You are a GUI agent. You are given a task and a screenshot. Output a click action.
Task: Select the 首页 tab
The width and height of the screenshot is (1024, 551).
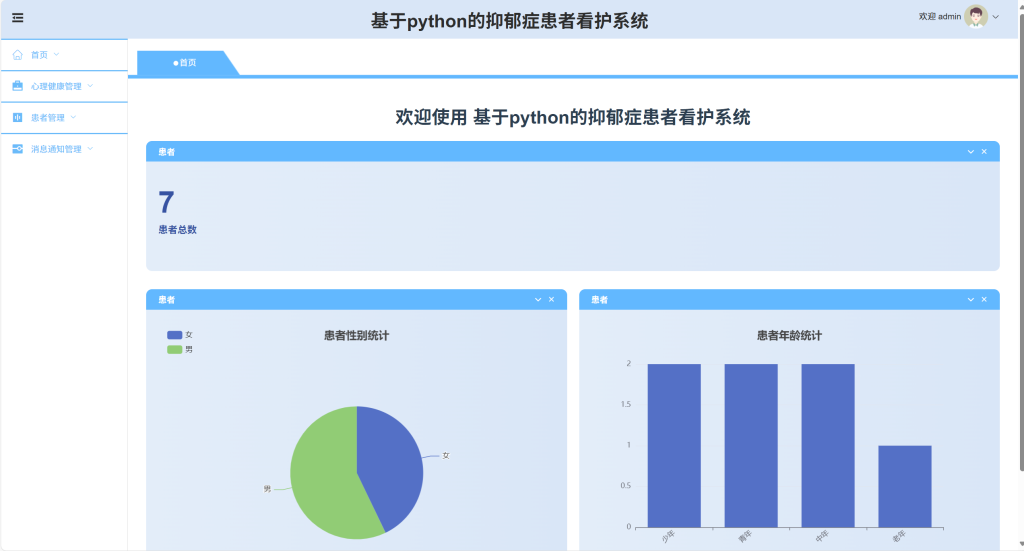(x=185, y=63)
